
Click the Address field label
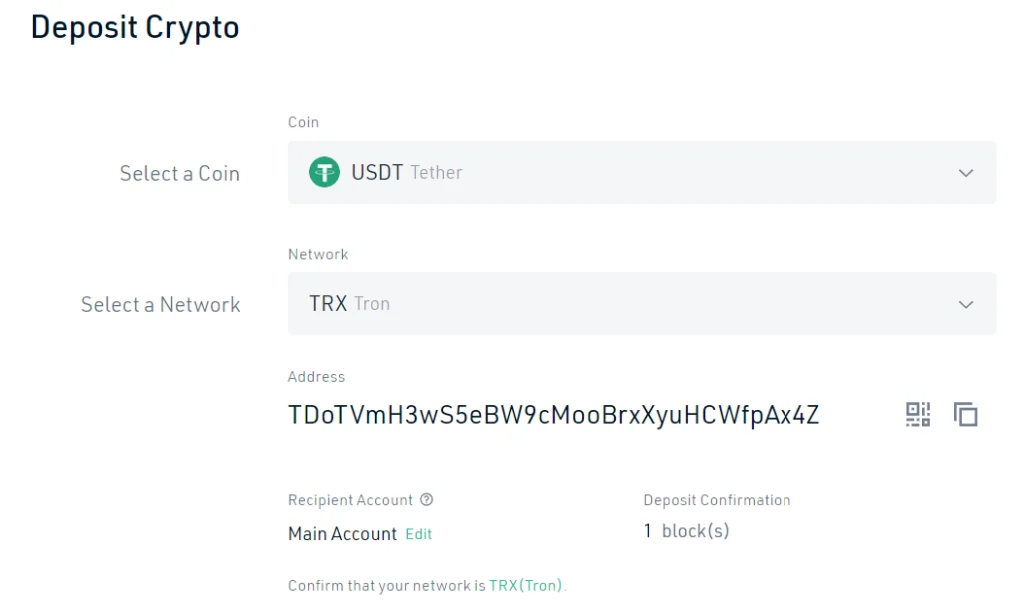click(316, 377)
